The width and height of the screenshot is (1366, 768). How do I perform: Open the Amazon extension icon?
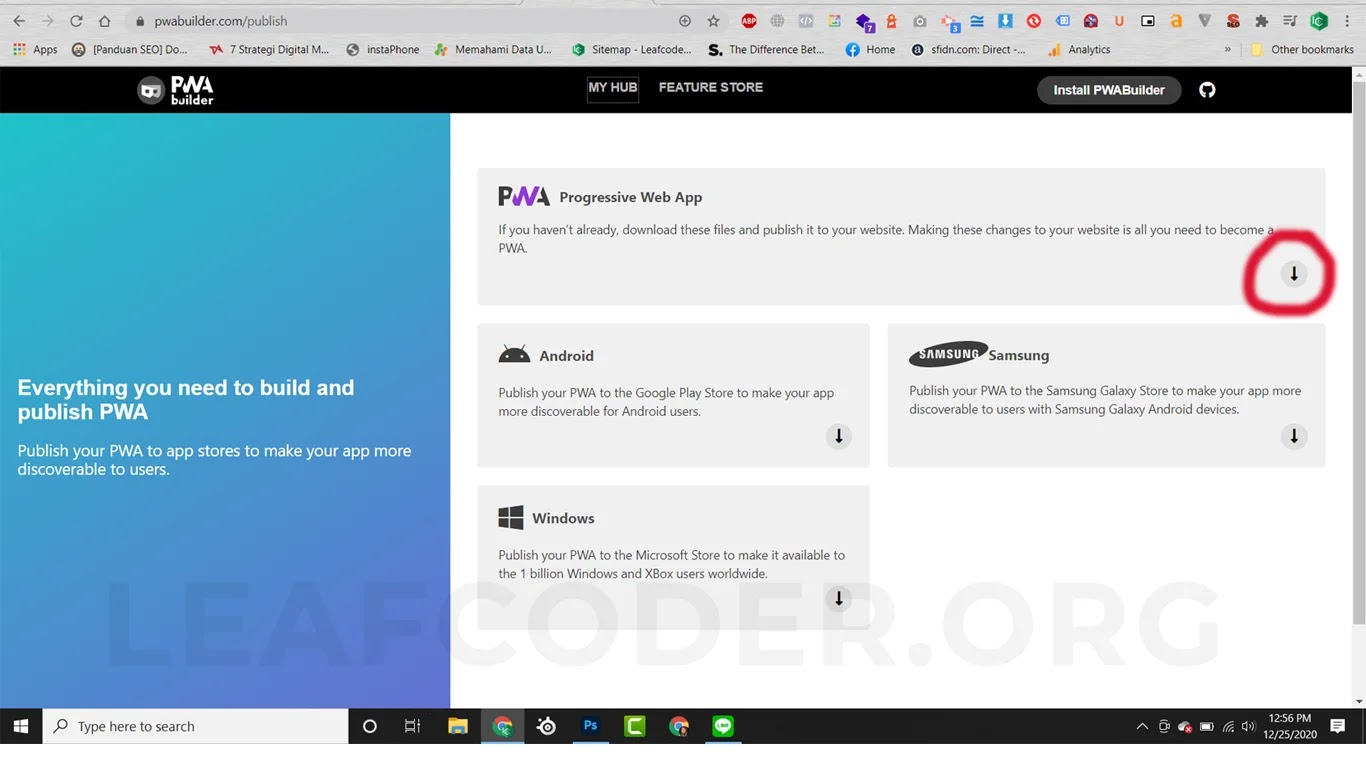(x=1176, y=21)
